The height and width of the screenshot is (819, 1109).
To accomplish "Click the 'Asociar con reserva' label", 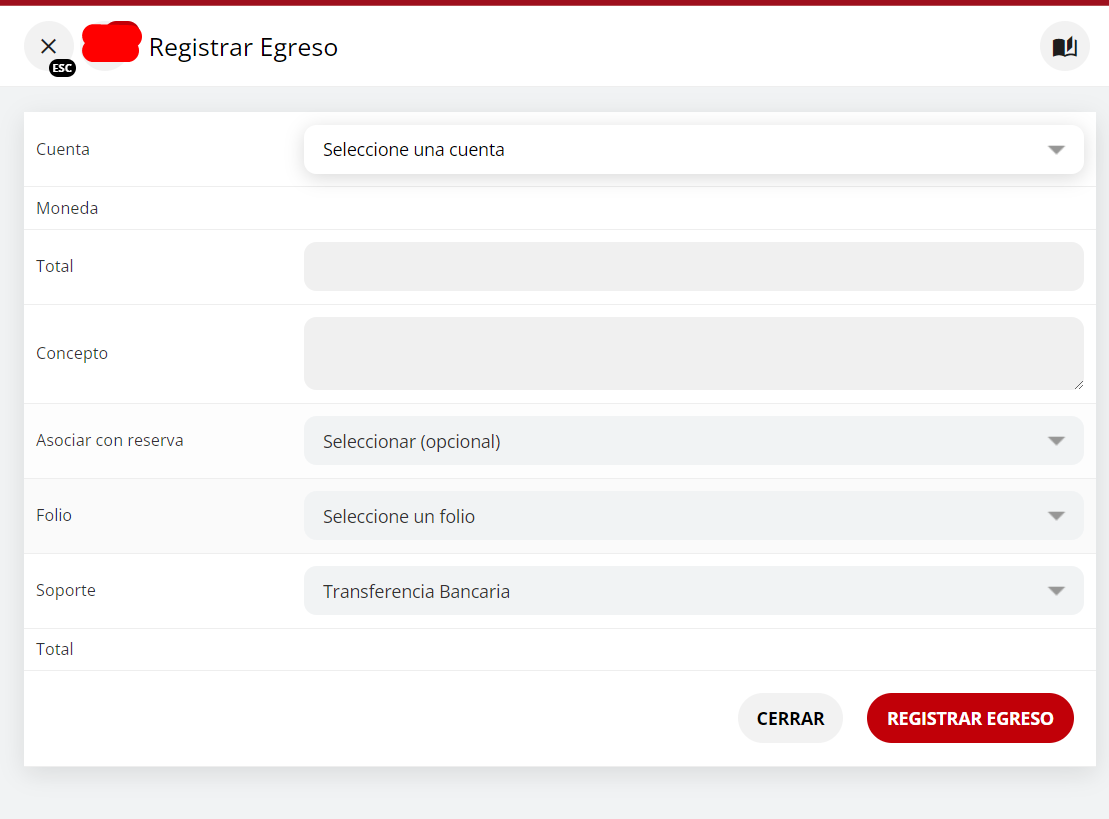I will point(110,440).
